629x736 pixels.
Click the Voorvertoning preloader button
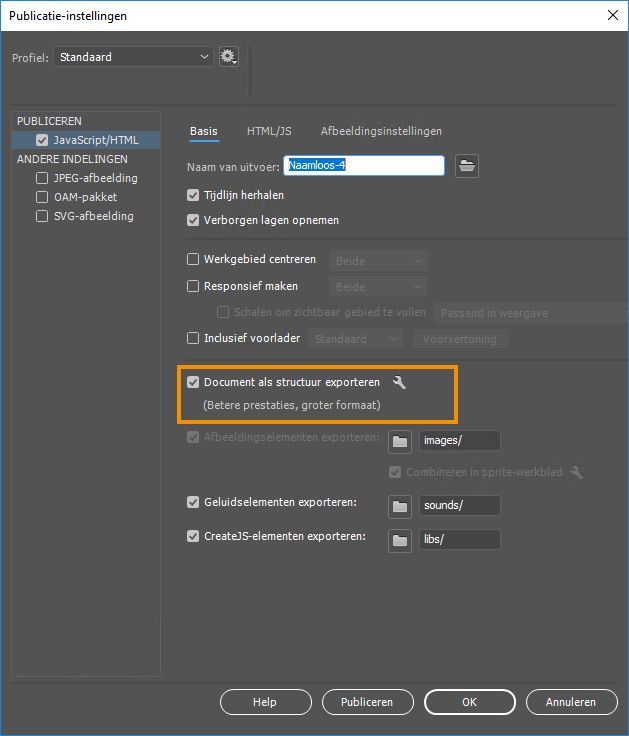[460, 339]
